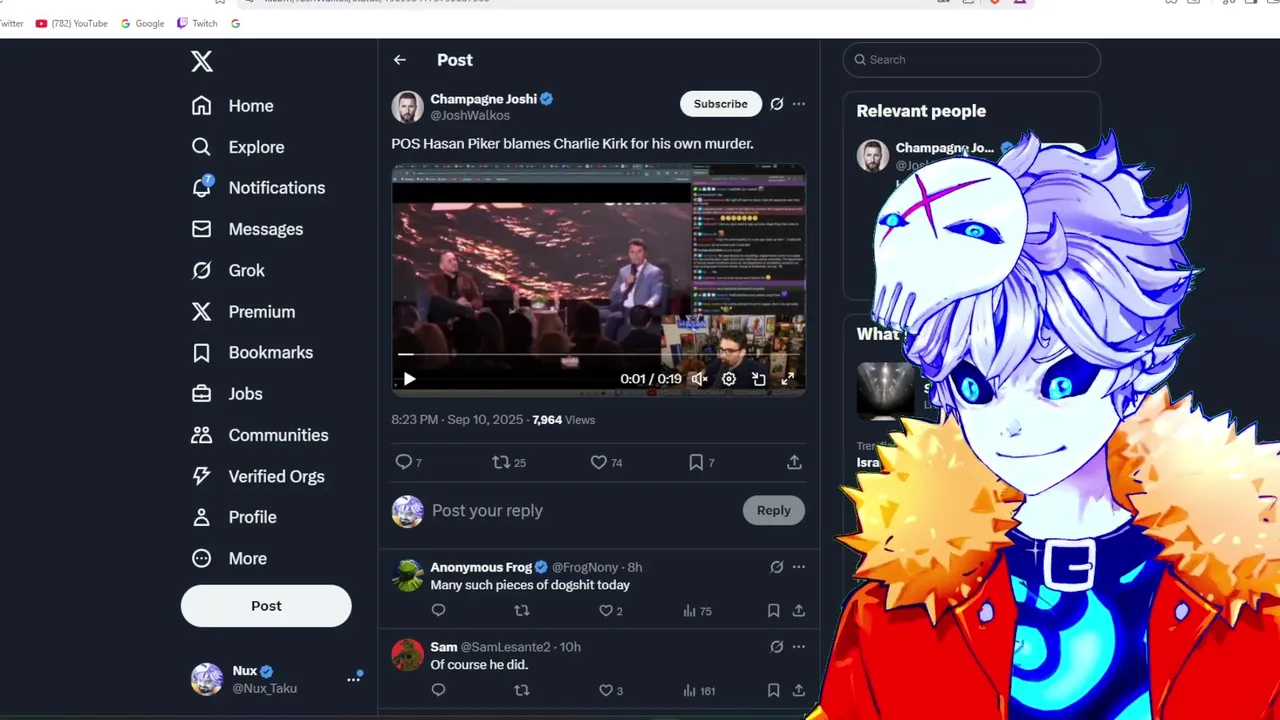Image resolution: width=1280 pixels, height=720 pixels.
Task: Open more options on main post
Action: pos(798,104)
